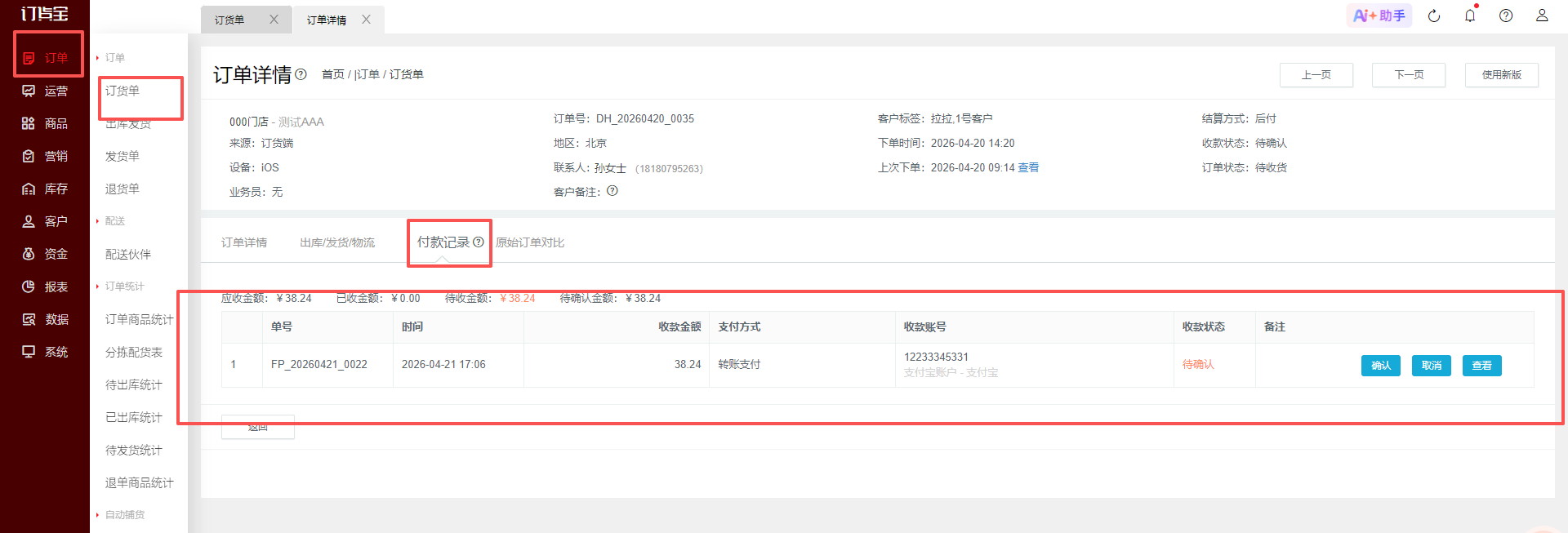
Task: Click the blue 查看 button in the payment row
Action: pyautogui.click(x=1482, y=366)
